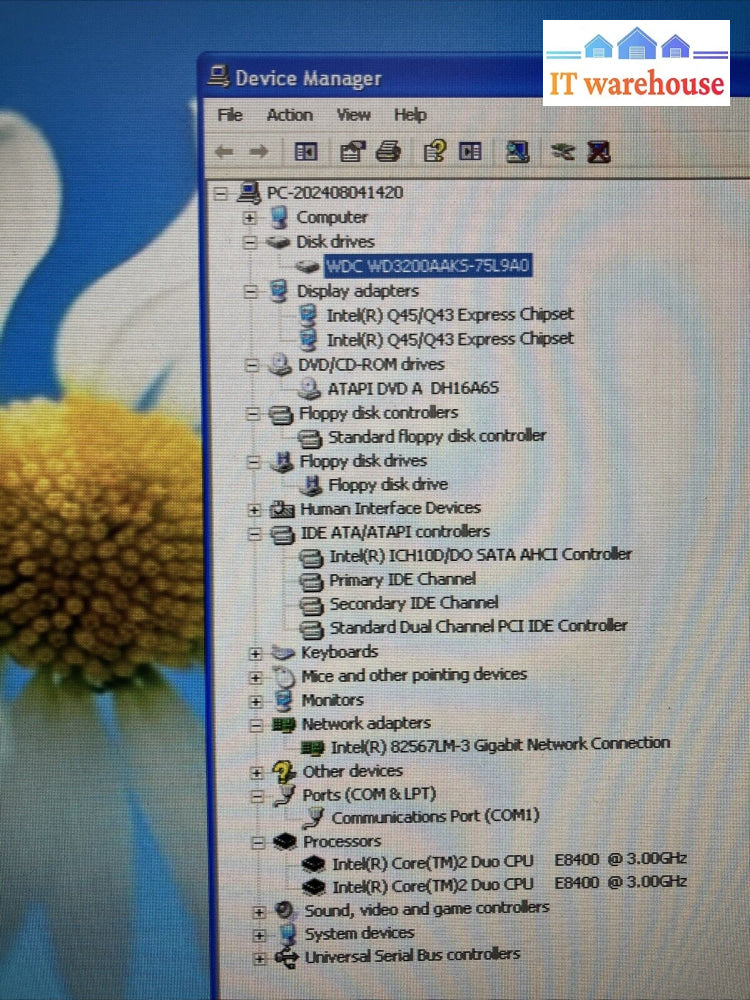Click the Properties toolbar icon

[353, 151]
